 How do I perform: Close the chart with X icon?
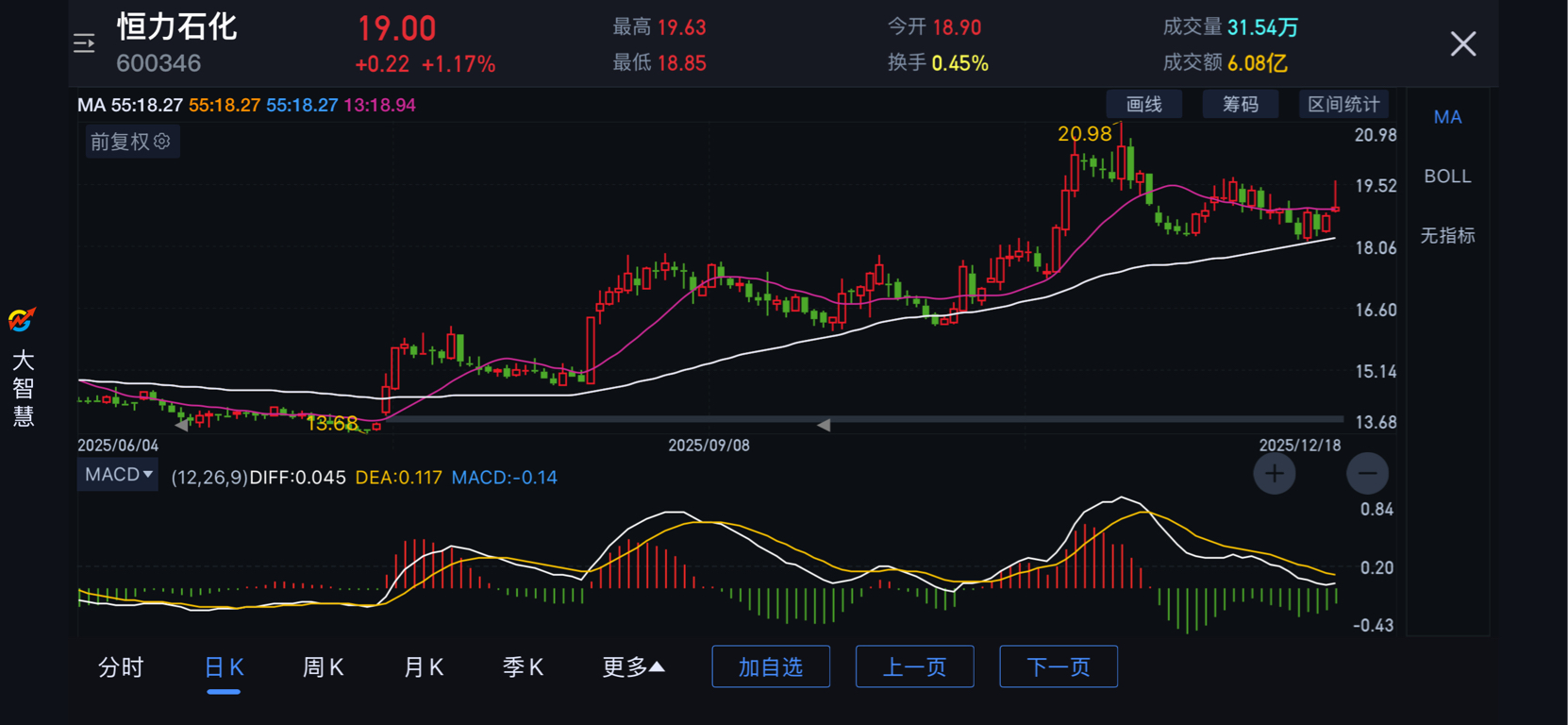click(x=1463, y=43)
